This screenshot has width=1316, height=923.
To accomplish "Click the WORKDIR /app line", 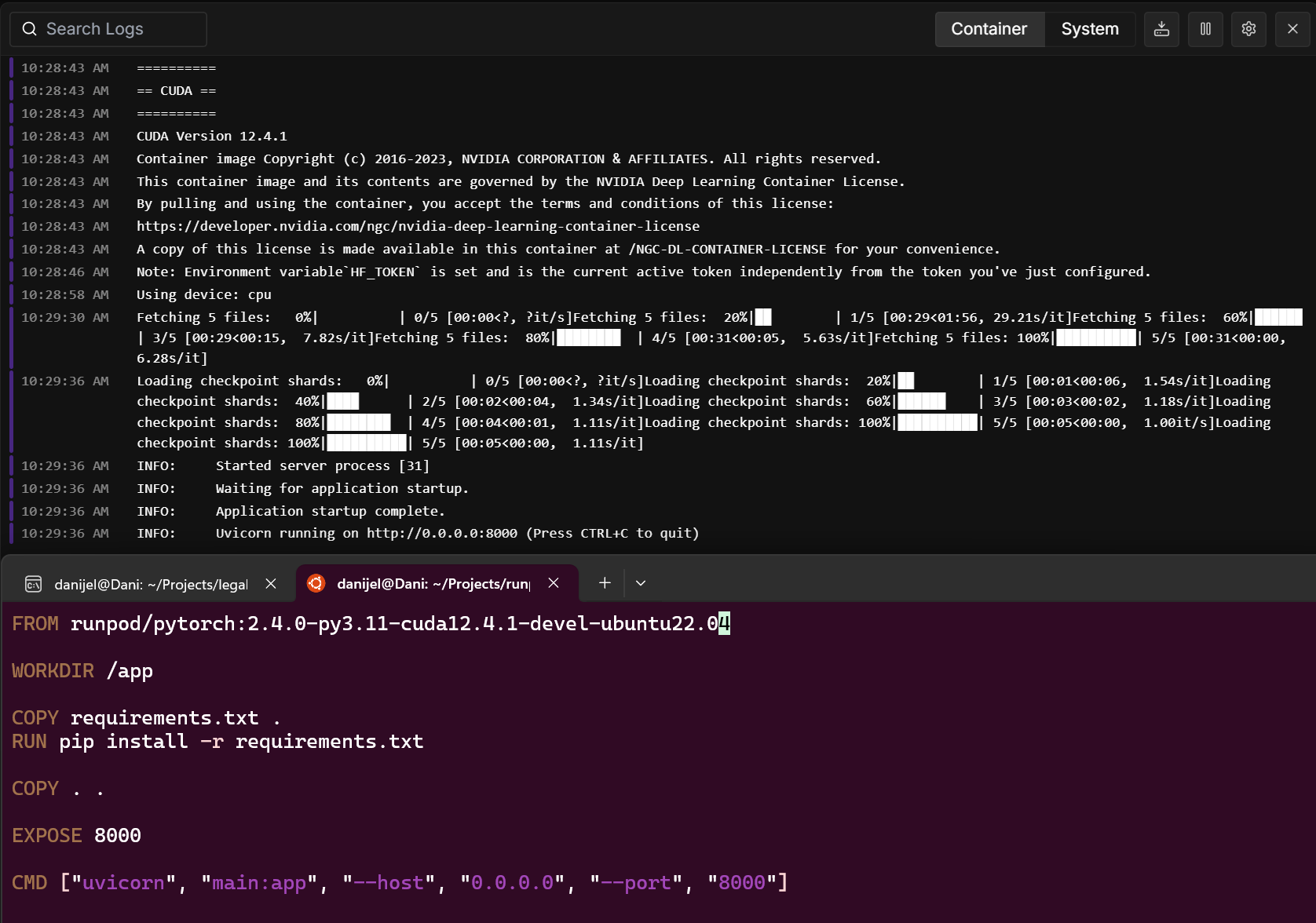I will [x=82, y=671].
